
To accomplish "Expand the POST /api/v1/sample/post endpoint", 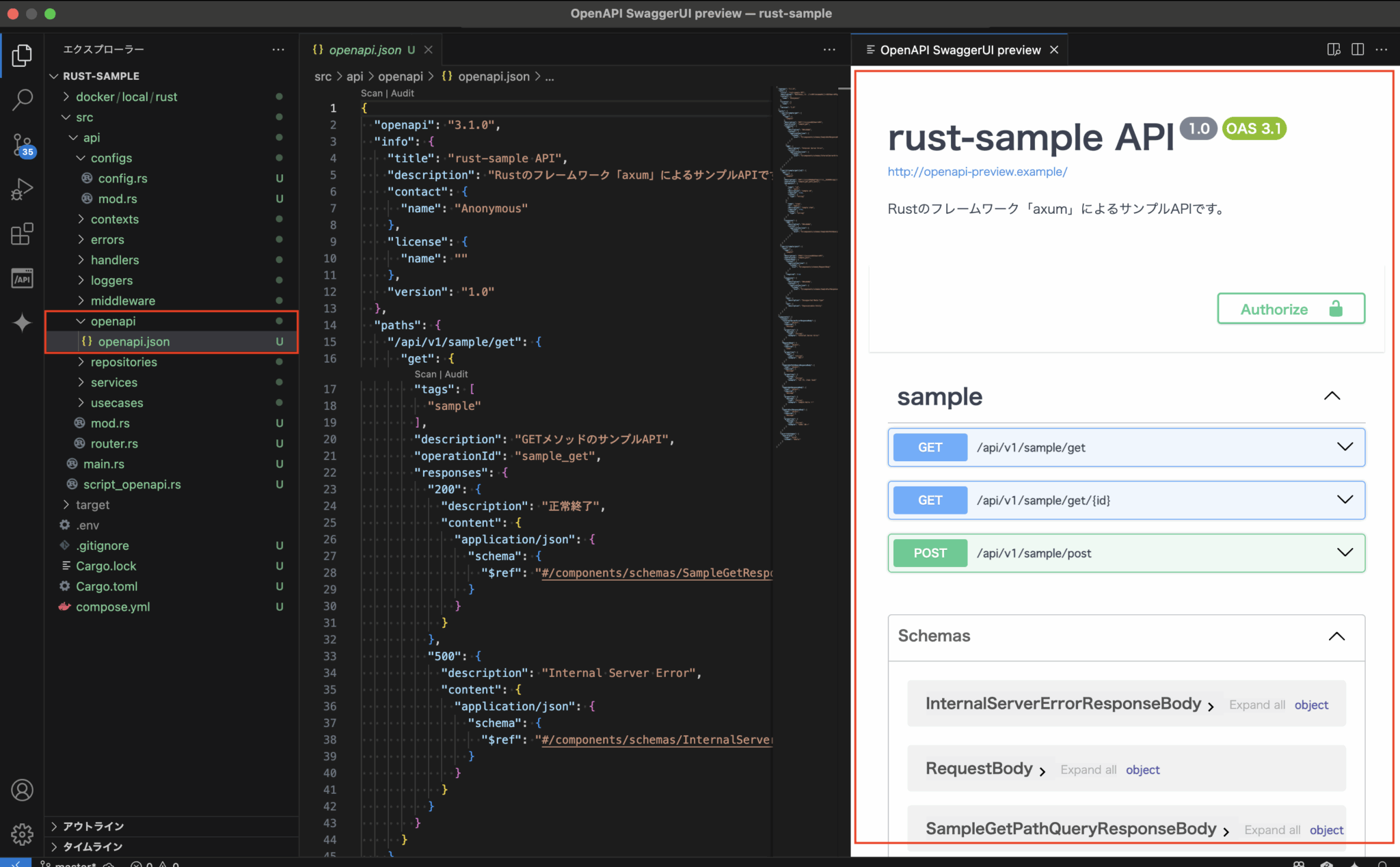I will tap(1345, 553).
